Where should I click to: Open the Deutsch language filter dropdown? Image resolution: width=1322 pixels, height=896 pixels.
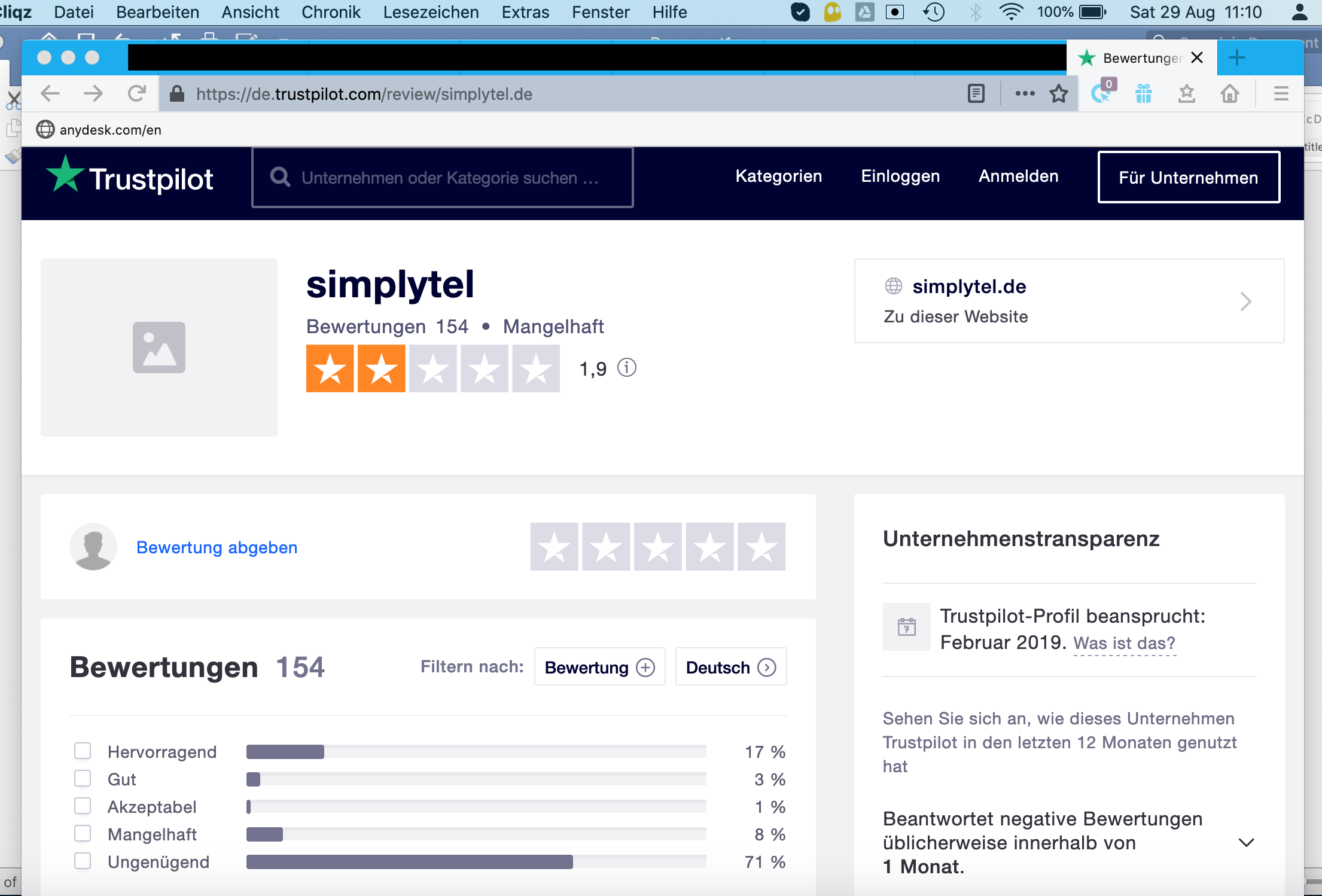coord(730,667)
